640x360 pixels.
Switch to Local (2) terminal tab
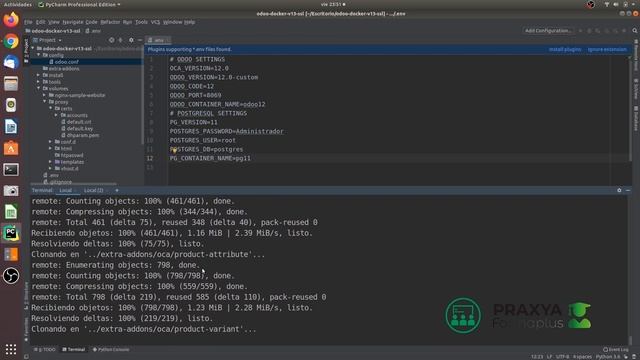pos(93,190)
